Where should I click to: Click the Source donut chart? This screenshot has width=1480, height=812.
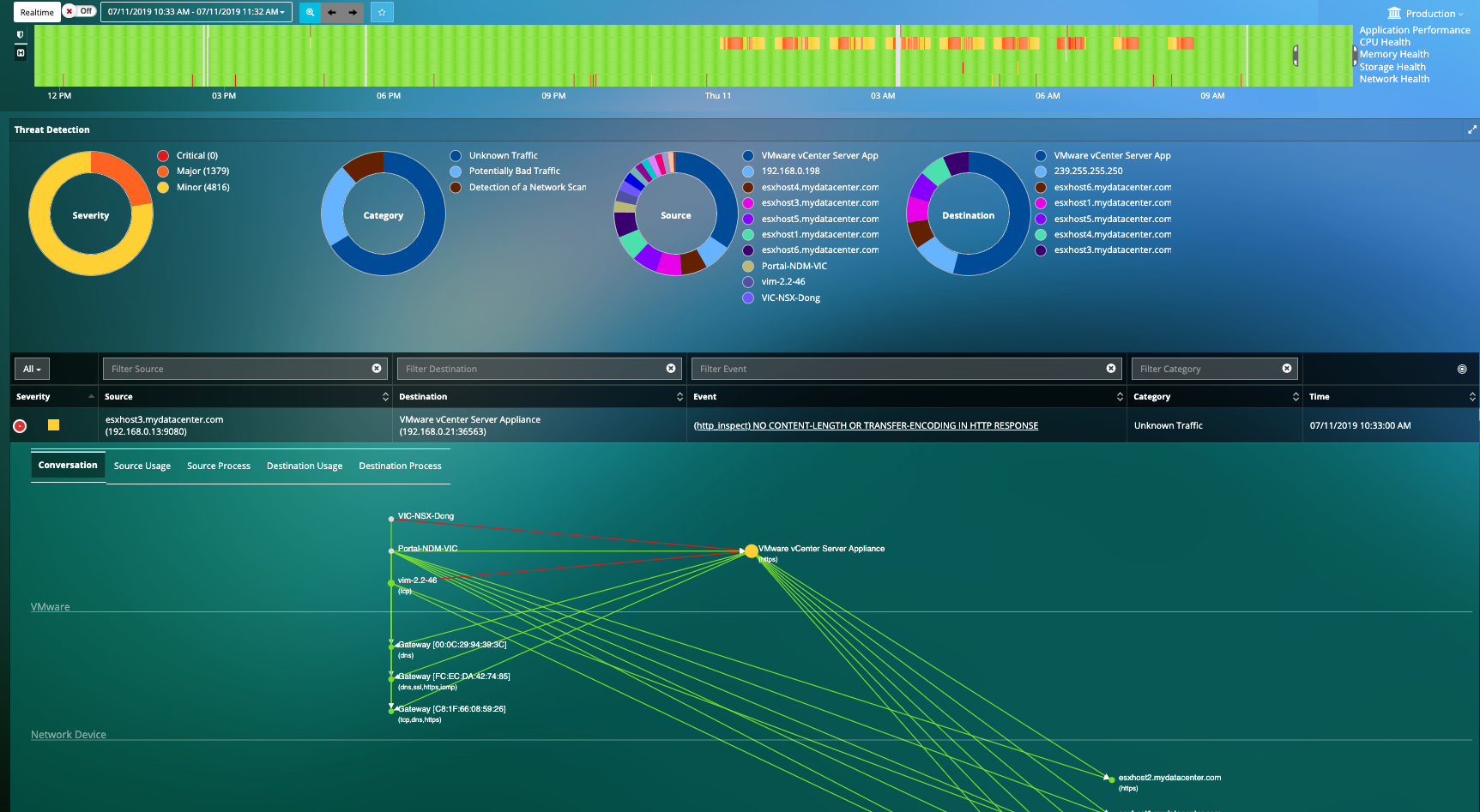(676, 214)
